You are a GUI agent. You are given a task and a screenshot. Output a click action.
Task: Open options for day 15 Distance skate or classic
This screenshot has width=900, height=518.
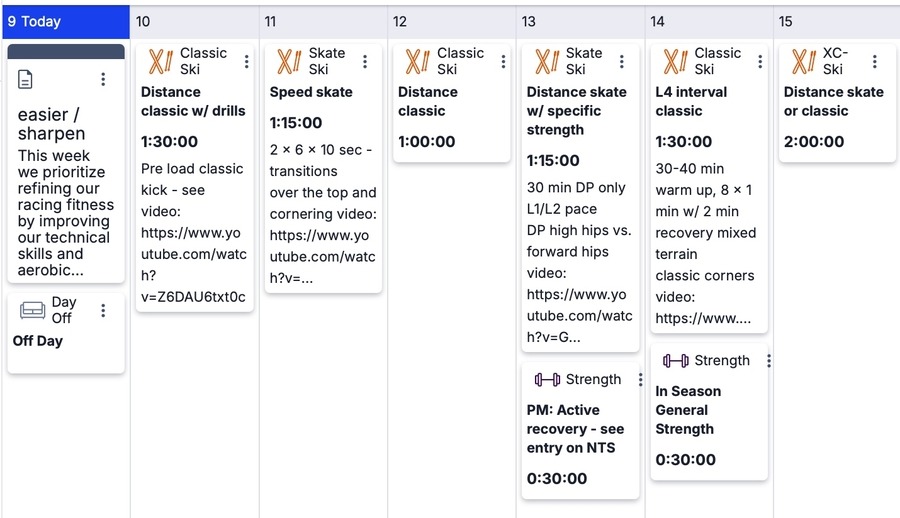tap(874, 62)
